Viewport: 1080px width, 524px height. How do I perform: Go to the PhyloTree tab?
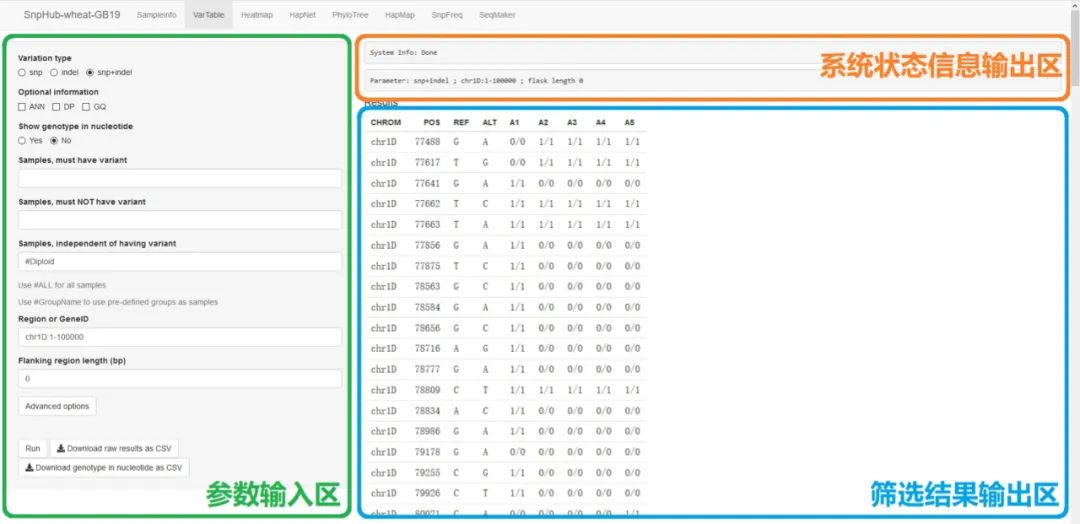[350, 14]
